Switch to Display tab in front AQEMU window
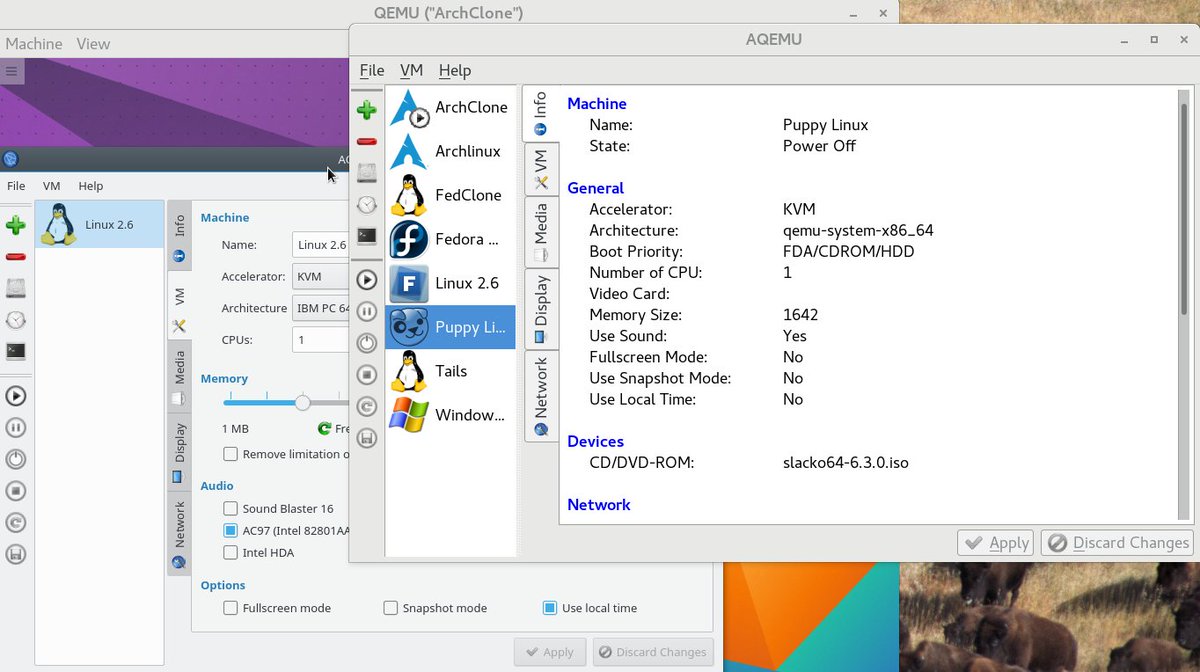The image size is (1200, 672). [540, 309]
